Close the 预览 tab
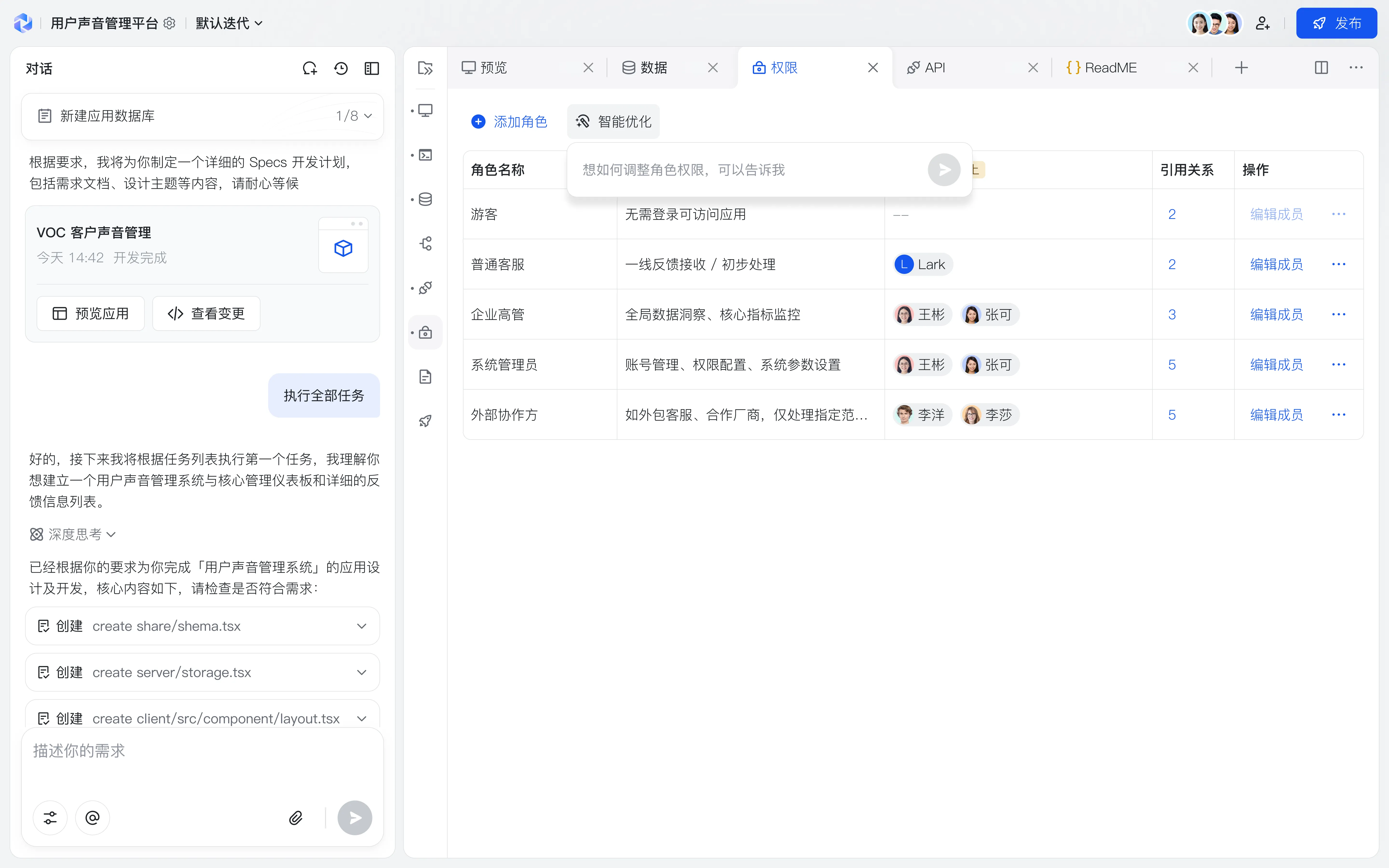The height and width of the screenshot is (868, 1389). point(588,68)
